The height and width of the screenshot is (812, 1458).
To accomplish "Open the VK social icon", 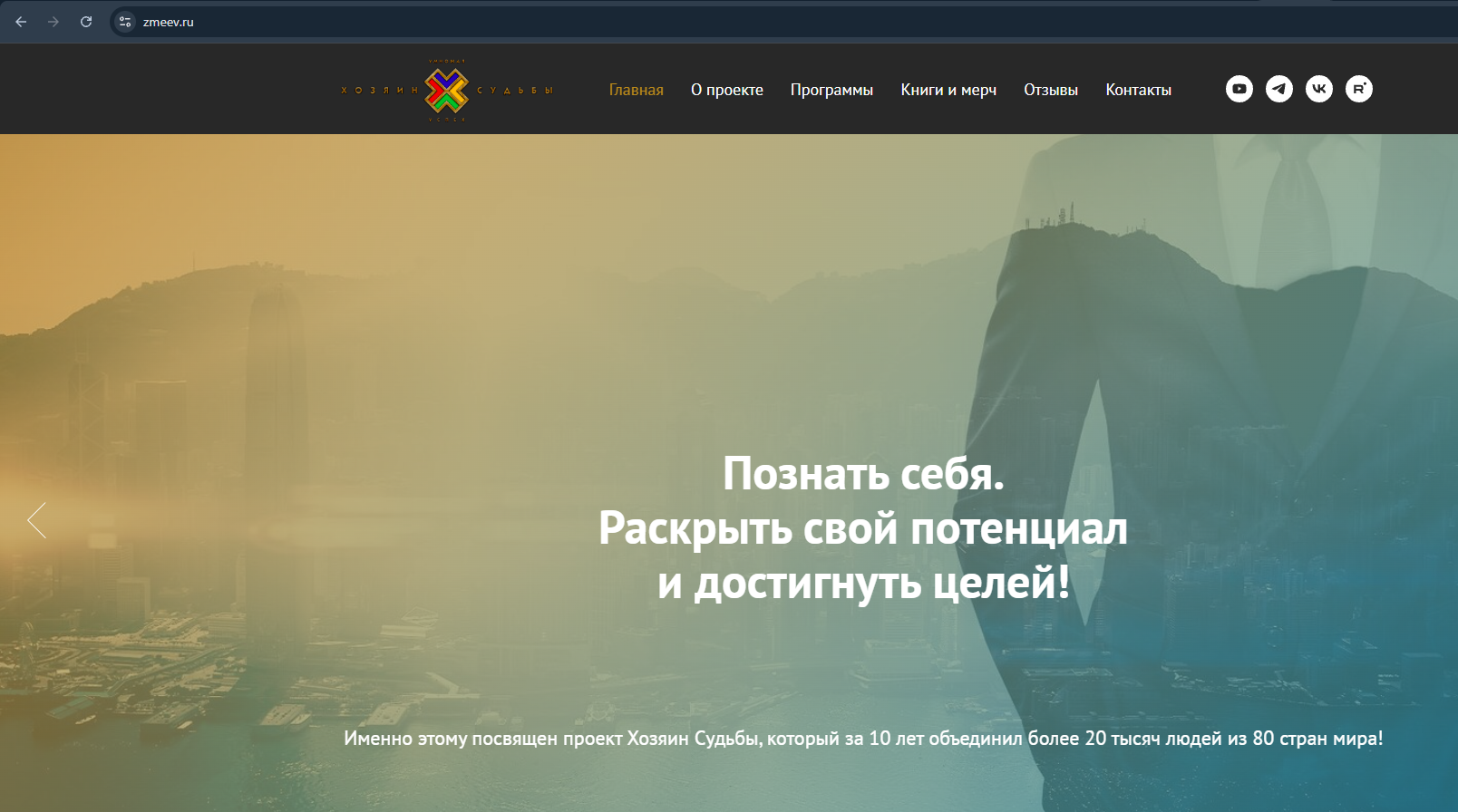I will (1319, 89).
